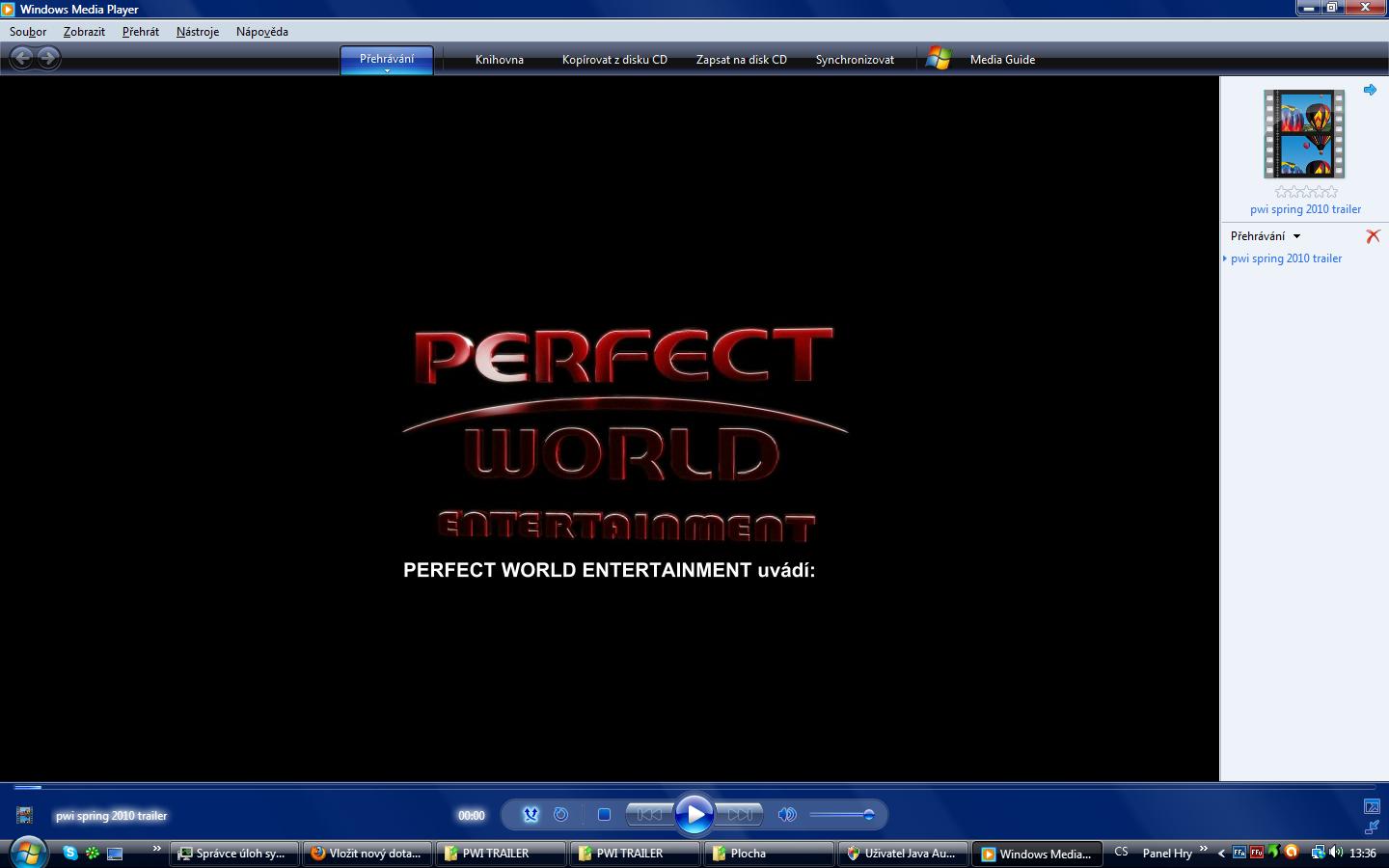The height and width of the screenshot is (868, 1389).
Task: Click the balloon filmstrip video thumbnail
Action: (1304, 134)
